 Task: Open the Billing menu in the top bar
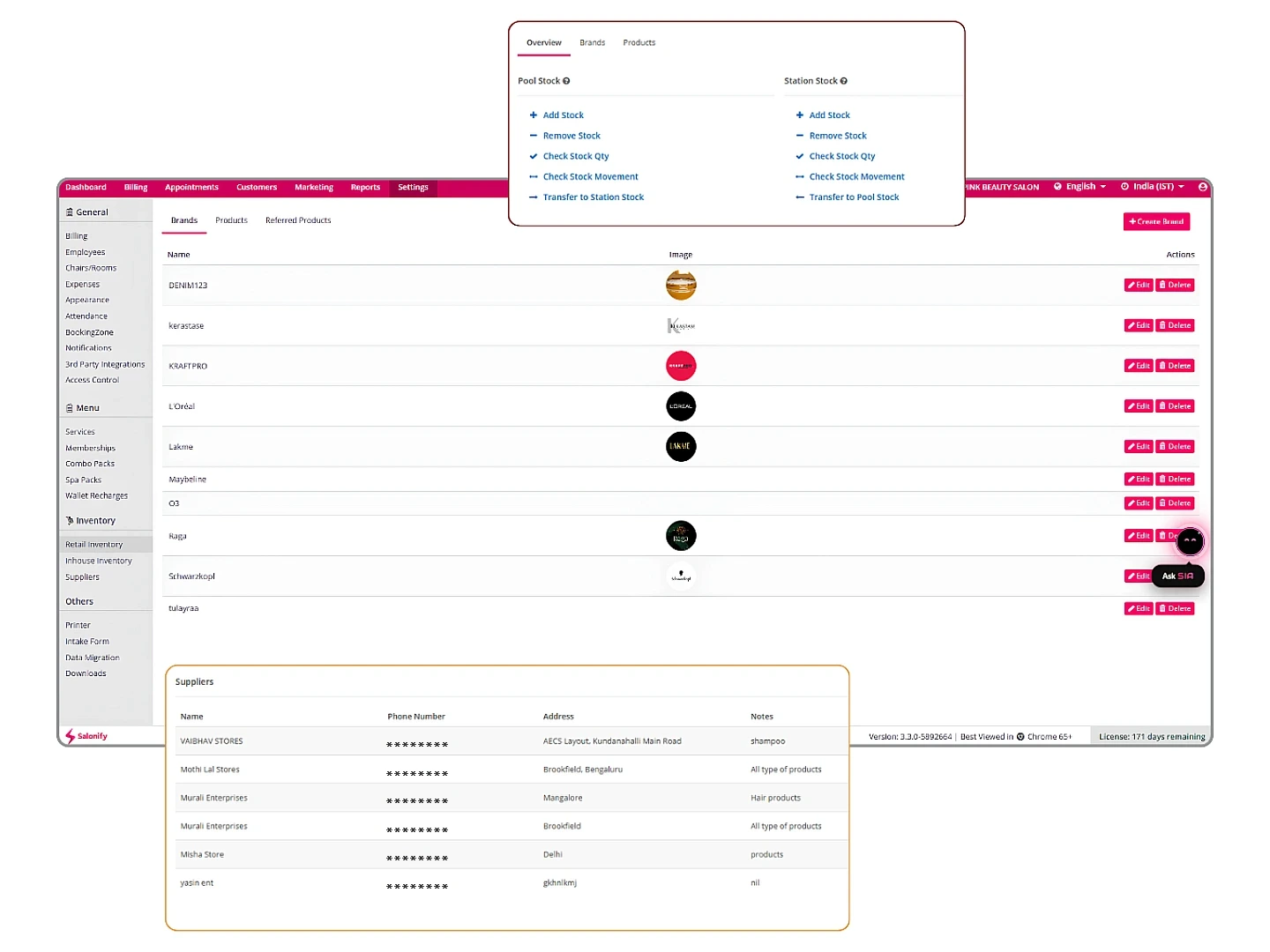(136, 188)
